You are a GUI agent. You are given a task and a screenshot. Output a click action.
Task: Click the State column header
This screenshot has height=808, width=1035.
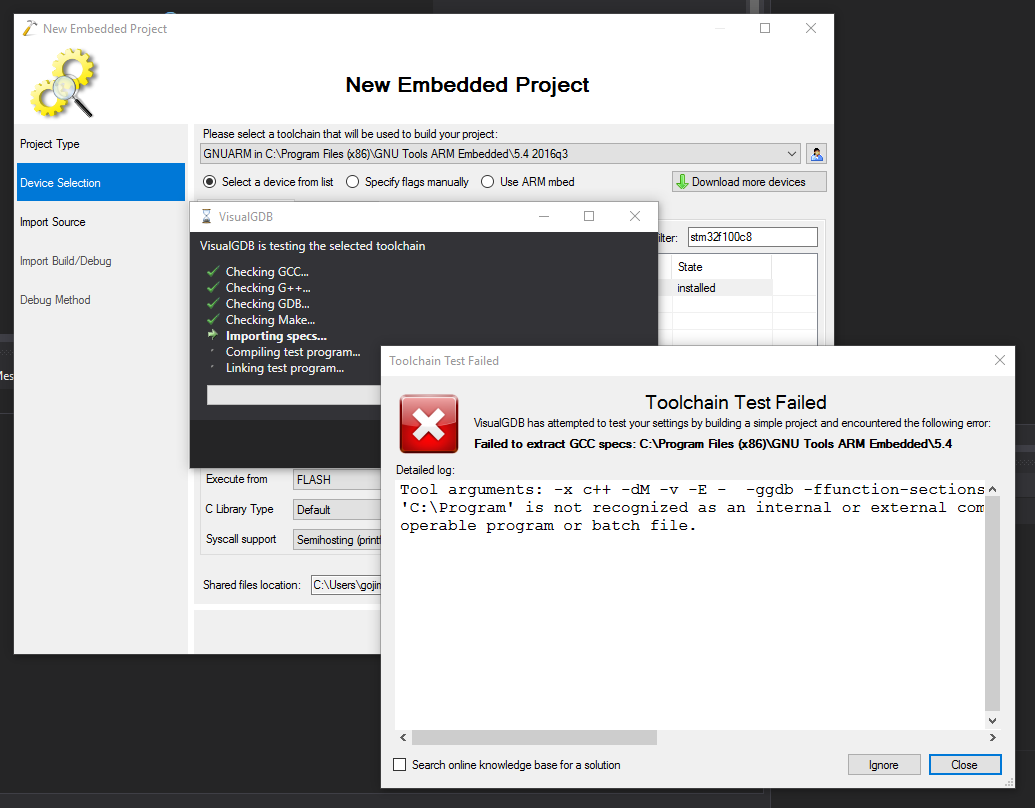(x=721, y=267)
